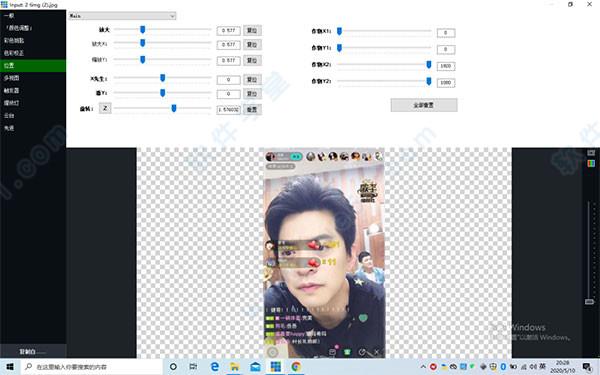Open Google Chrome from taskbar
This screenshot has height=375, width=600.
(x=296, y=367)
